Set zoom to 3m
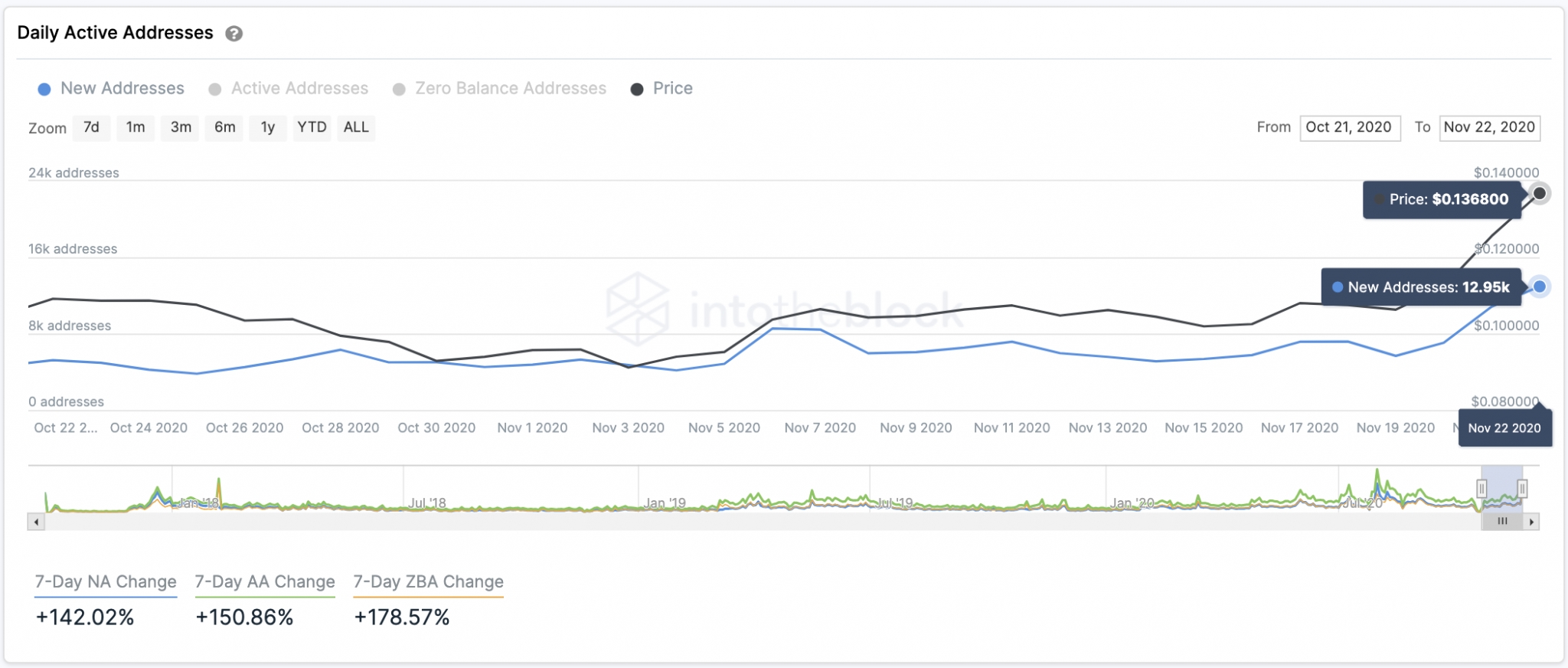The width and height of the screenshot is (1568, 668). (x=181, y=127)
